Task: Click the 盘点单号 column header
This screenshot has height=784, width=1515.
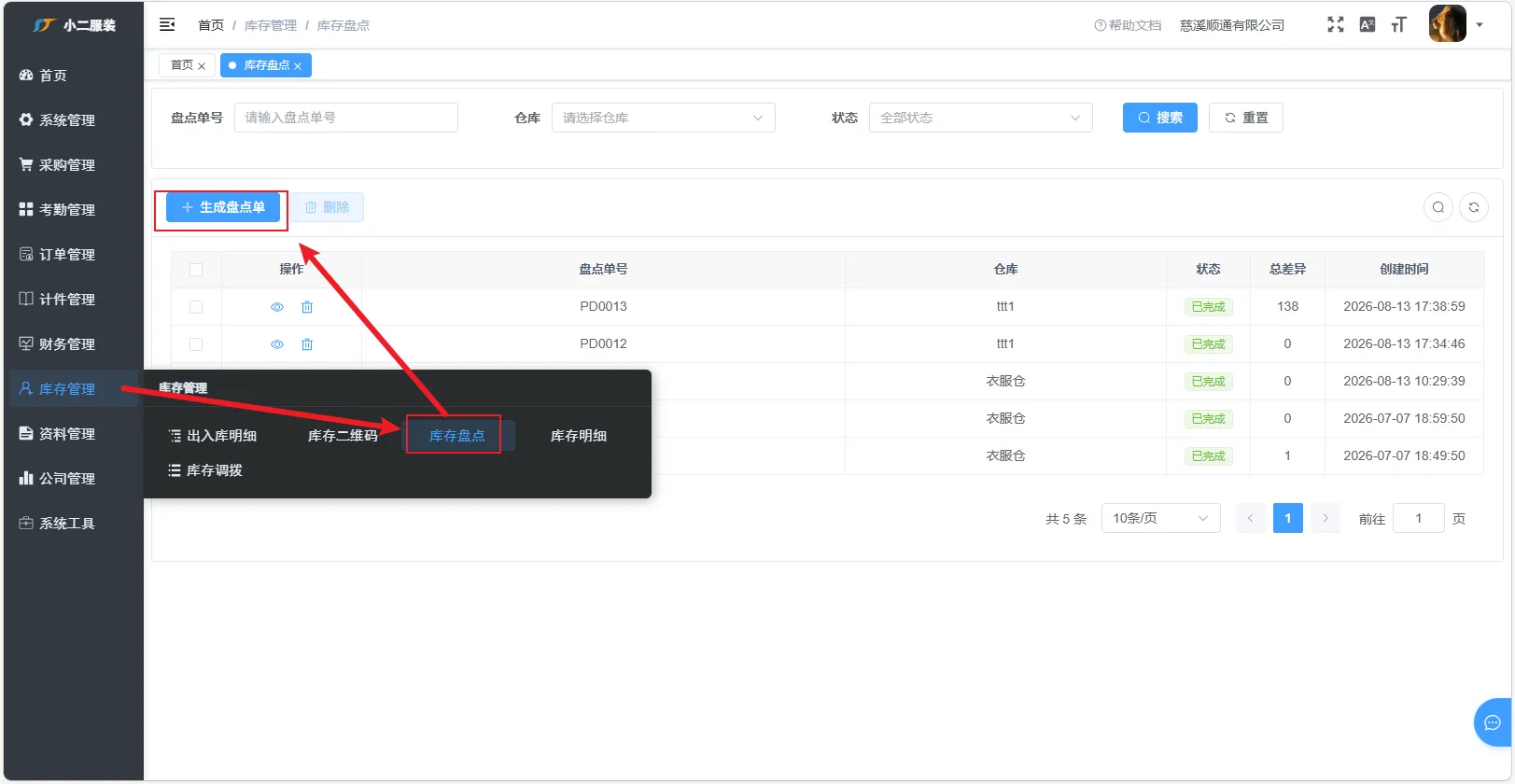Action: tap(603, 270)
